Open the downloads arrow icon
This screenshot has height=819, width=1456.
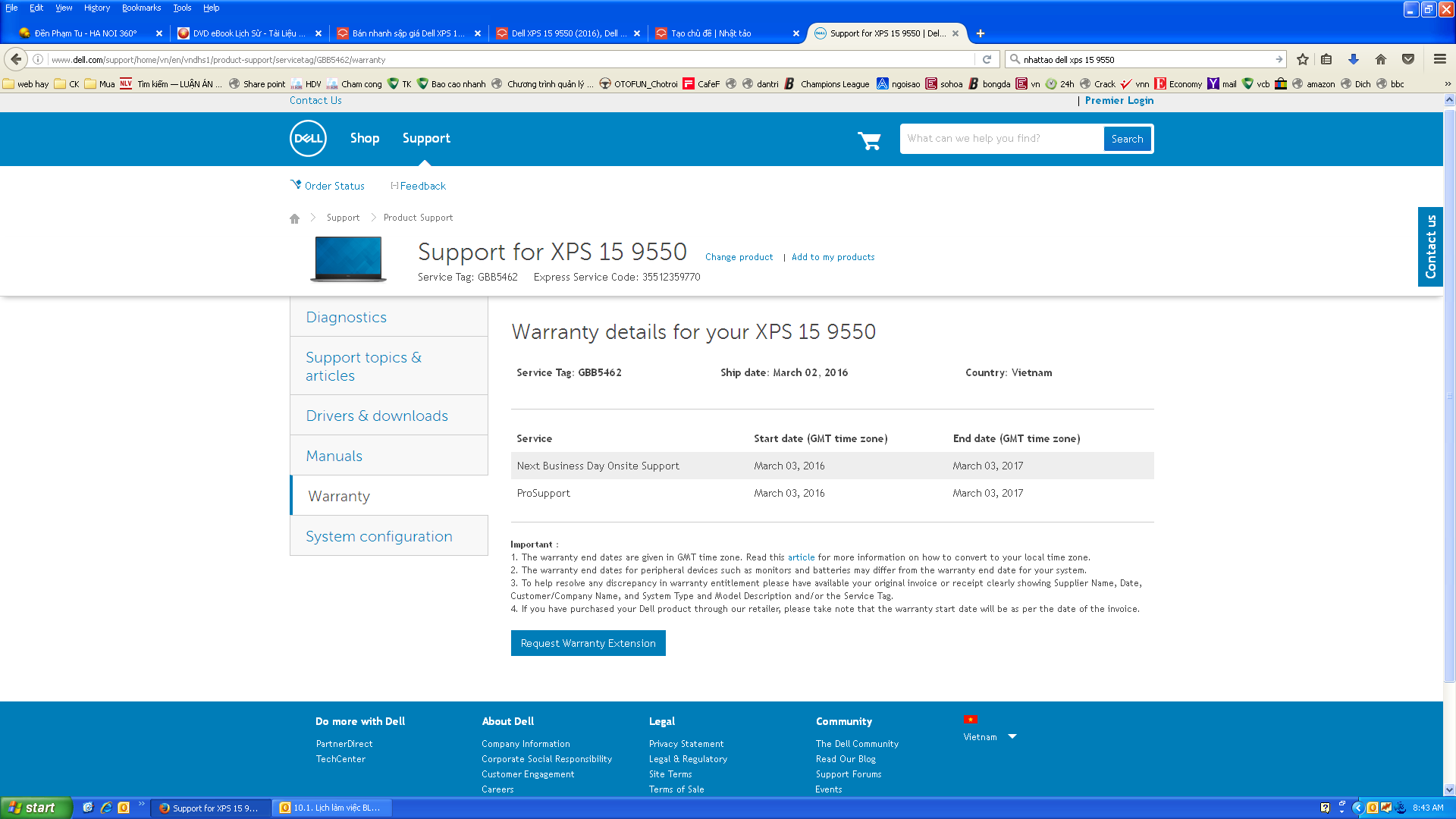click(x=1354, y=59)
